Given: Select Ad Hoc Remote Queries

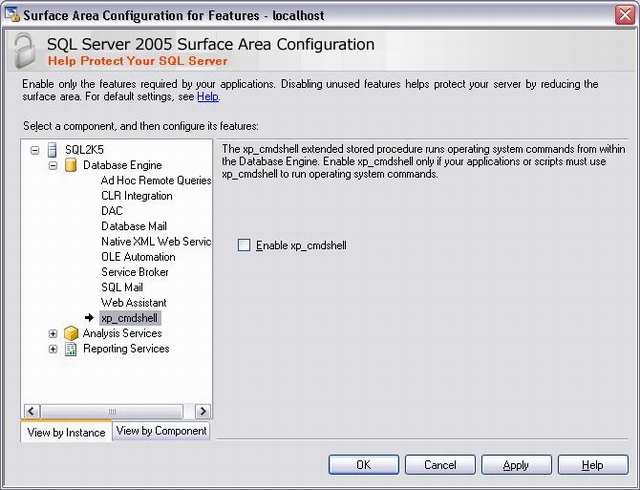Looking at the screenshot, I should [x=156, y=180].
